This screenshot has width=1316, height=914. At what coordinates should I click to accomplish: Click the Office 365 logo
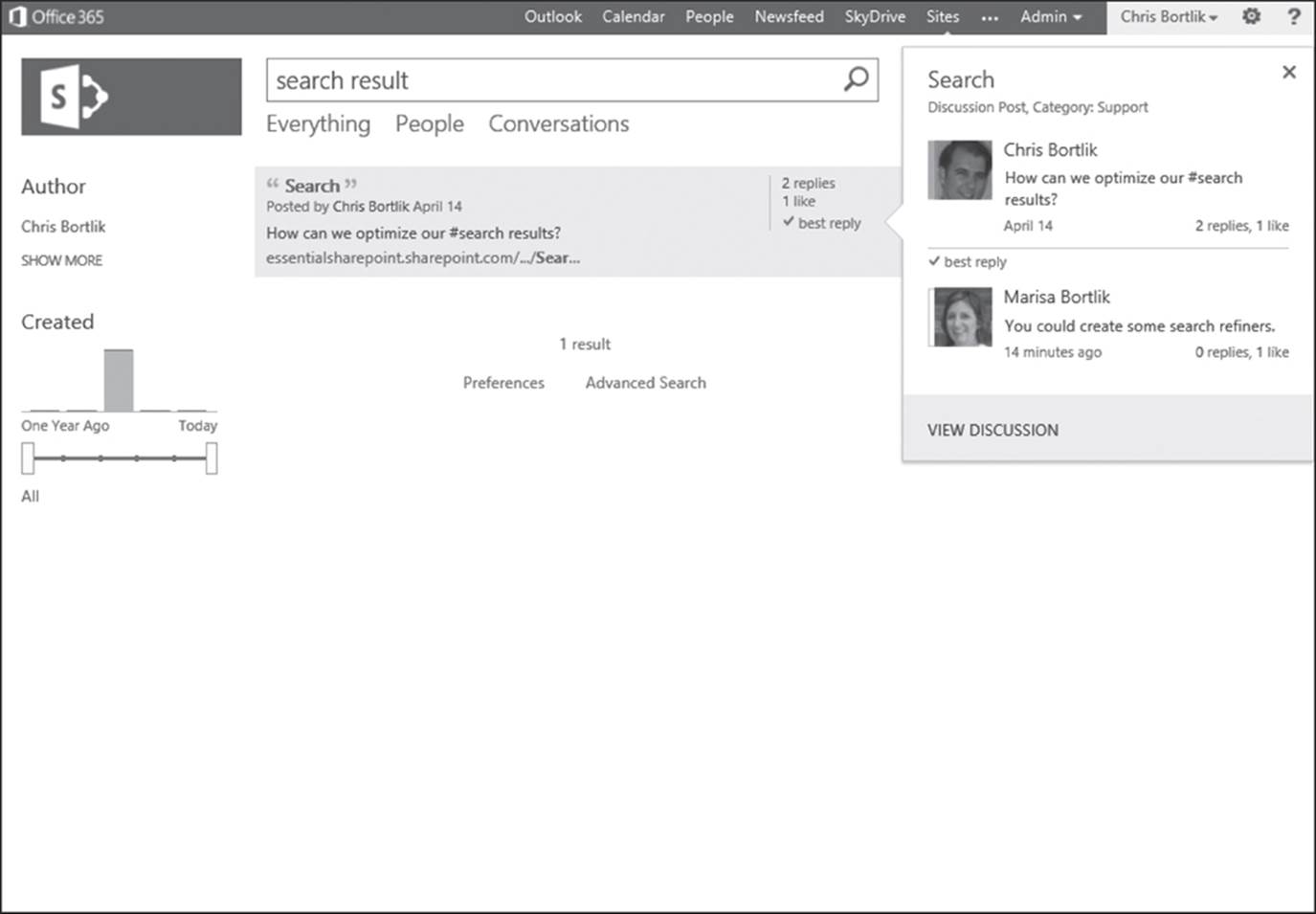click(56, 16)
